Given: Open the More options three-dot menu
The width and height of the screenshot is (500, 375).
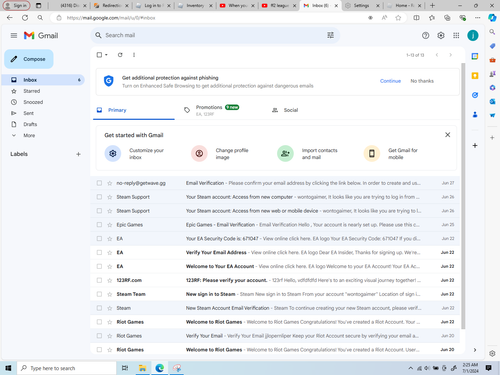Looking at the screenshot, I should pyautogui.click(x=134, y=55).
